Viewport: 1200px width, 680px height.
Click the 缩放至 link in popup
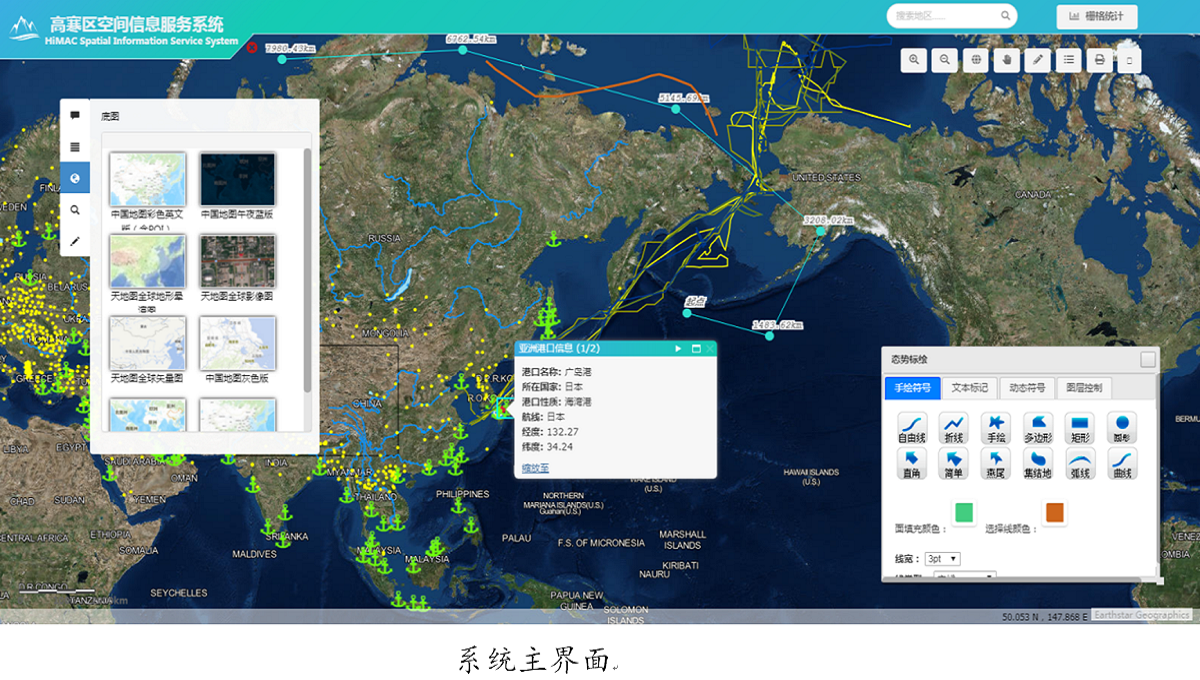(x=535, y=467)
